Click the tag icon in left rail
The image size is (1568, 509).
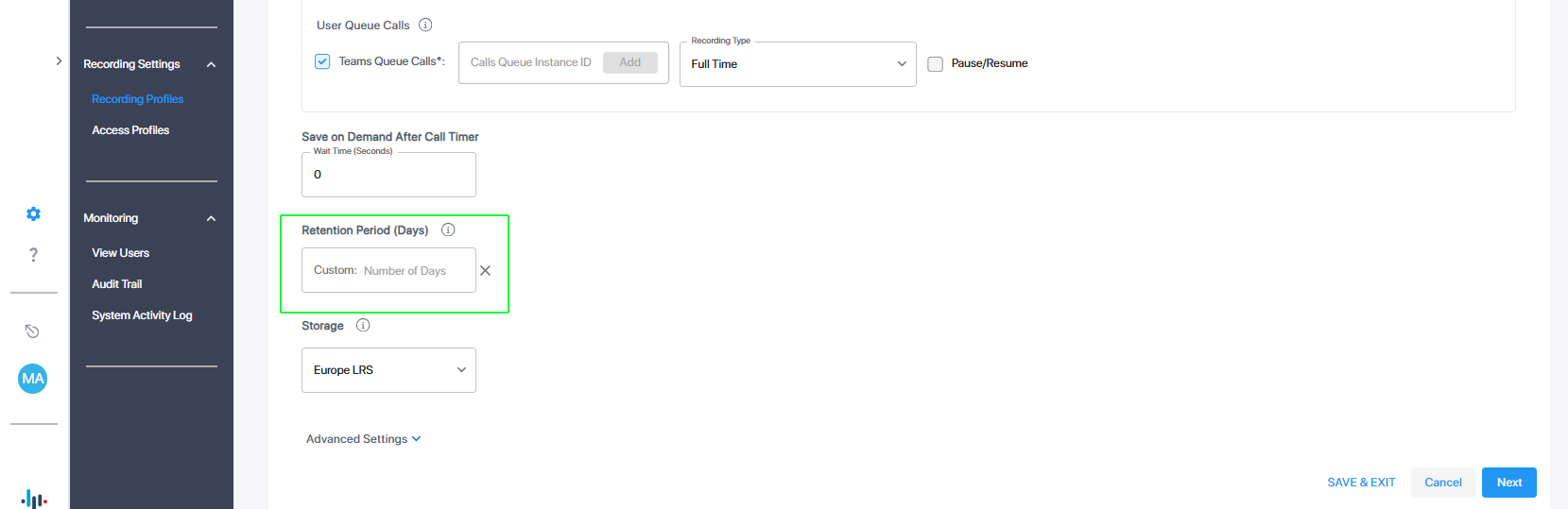[x=32, y=331]
